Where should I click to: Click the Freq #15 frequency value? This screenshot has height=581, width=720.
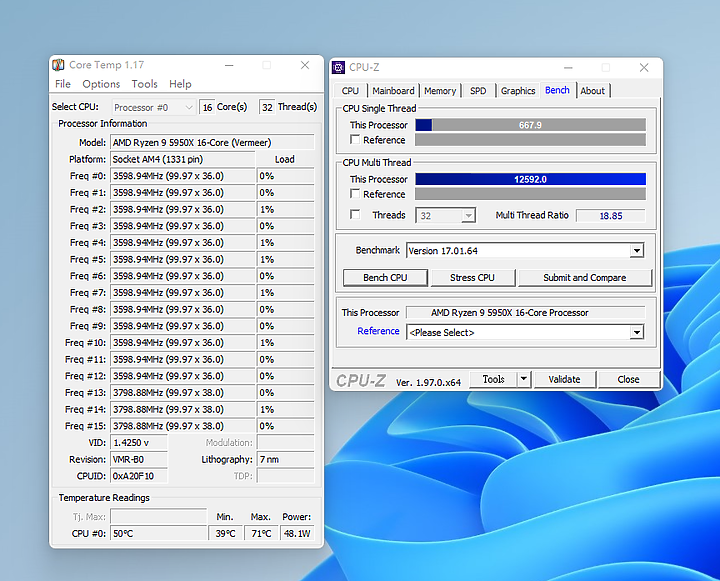(182, 426)
